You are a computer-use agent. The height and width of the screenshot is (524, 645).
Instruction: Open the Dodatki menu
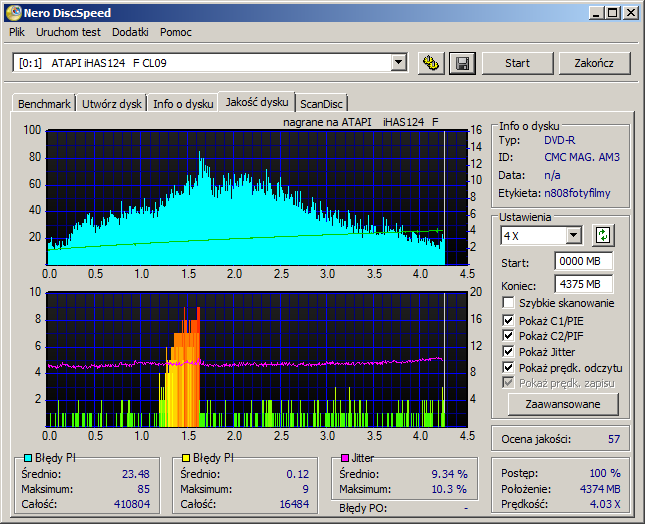click(x=130, y=32)
